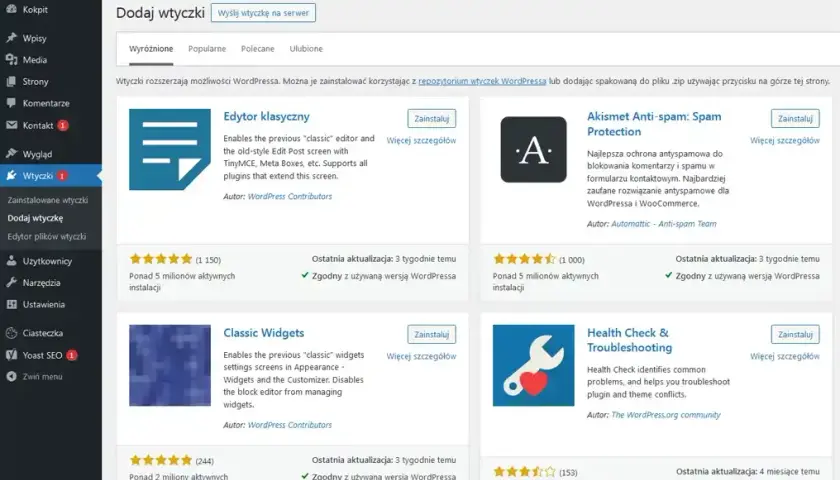Open The WordPress.org community author link
The width and height of the screenshot is (840, 480).
(x=666, y=415)
